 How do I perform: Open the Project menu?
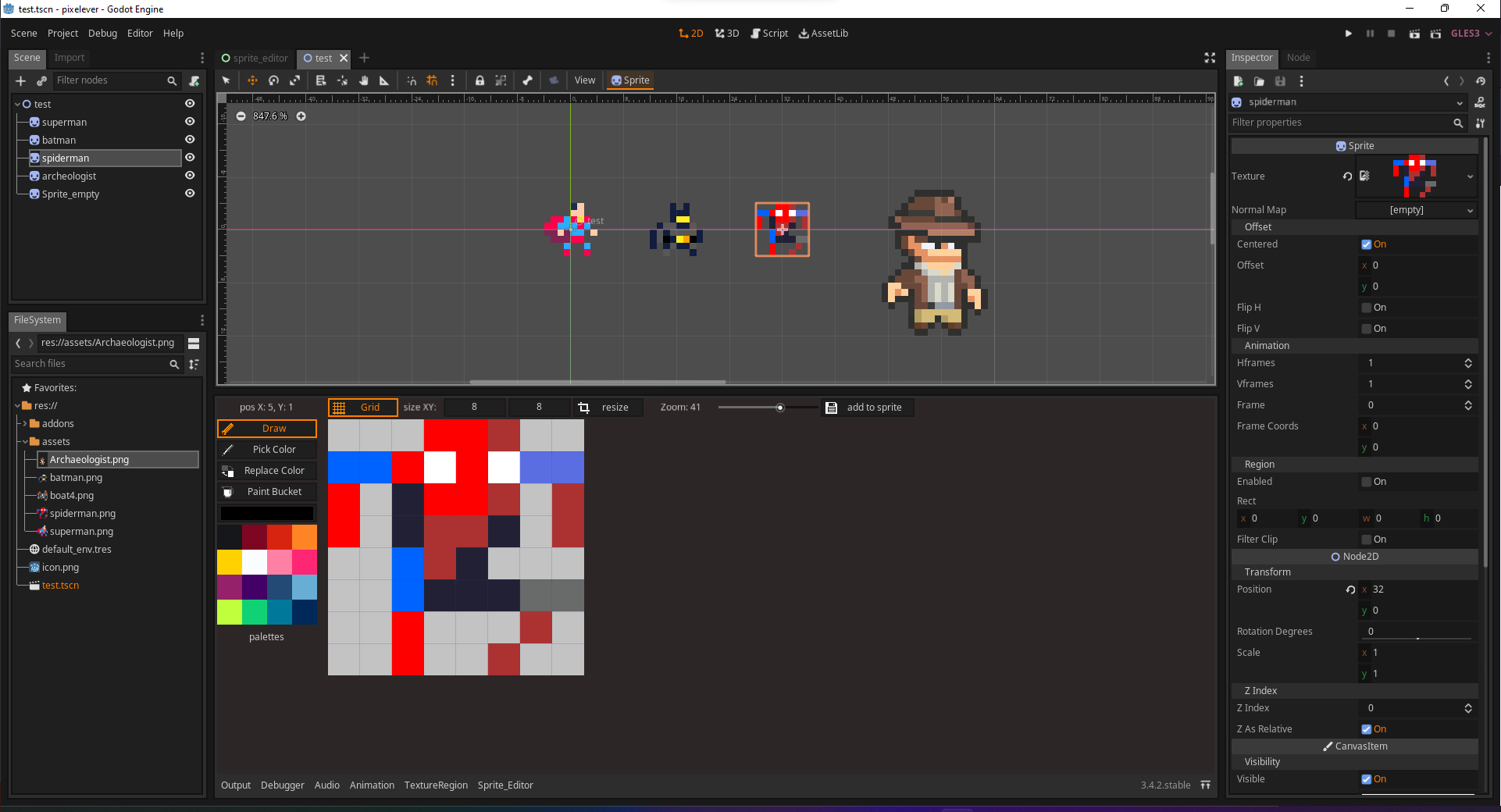tap(62, 34)
